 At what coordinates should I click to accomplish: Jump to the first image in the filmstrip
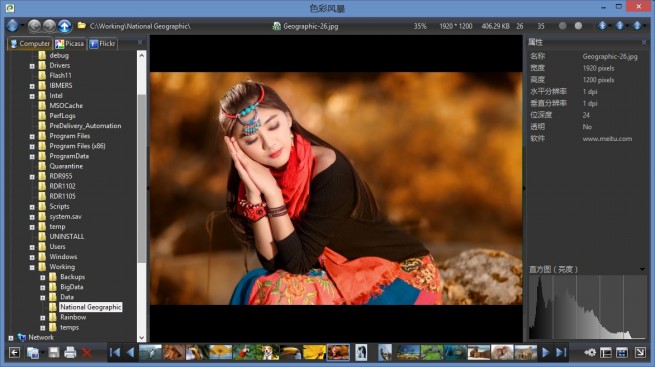point(114,352)
